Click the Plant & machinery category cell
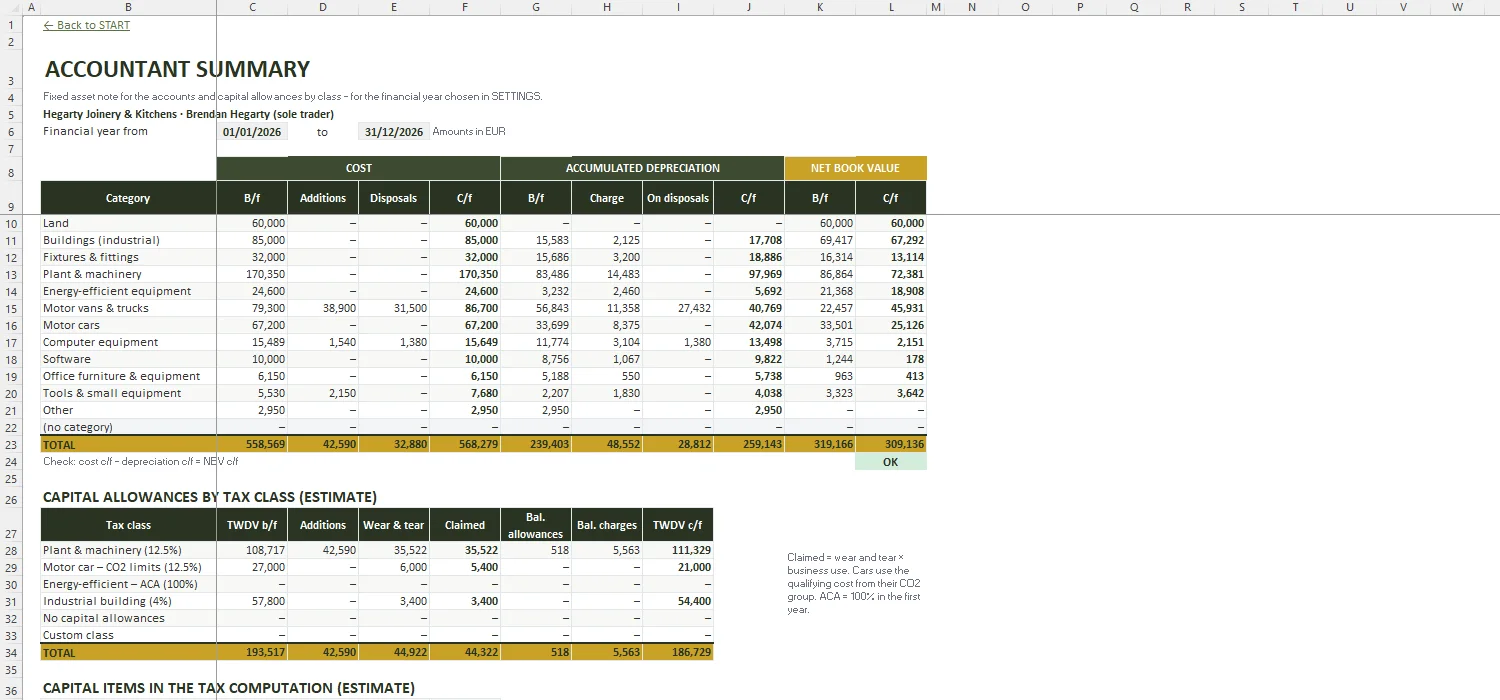The height and width of the screenshot is (700, 1500). pyautogui.click(x=128, y=275)
